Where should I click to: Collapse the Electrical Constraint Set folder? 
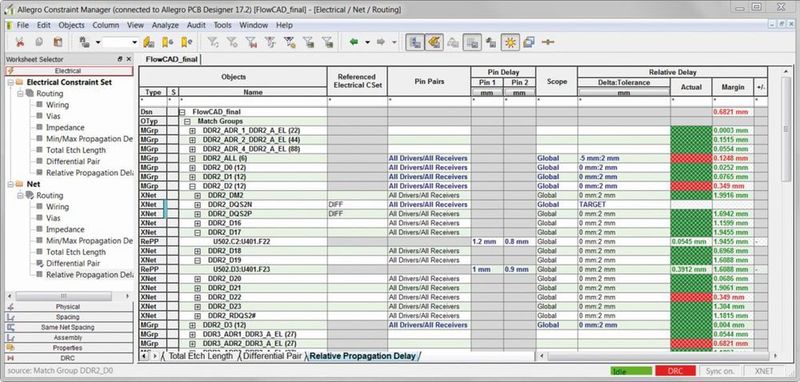(10, 82)
